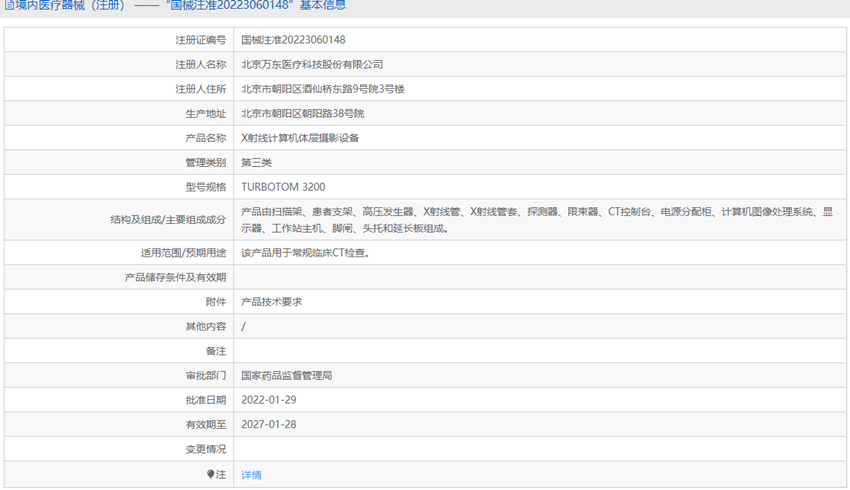
Task: Select model value TURBOTOM 3200
Action: coord(284,187)
